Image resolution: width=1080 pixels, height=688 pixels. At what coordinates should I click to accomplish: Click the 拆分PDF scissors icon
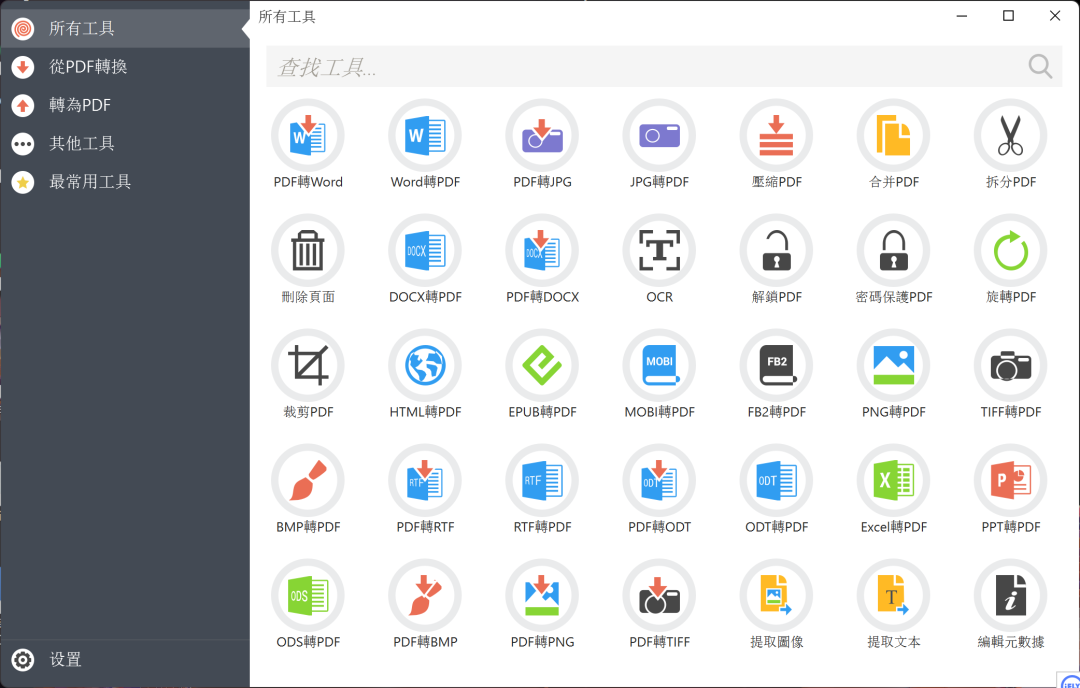tap(1010, 136)
